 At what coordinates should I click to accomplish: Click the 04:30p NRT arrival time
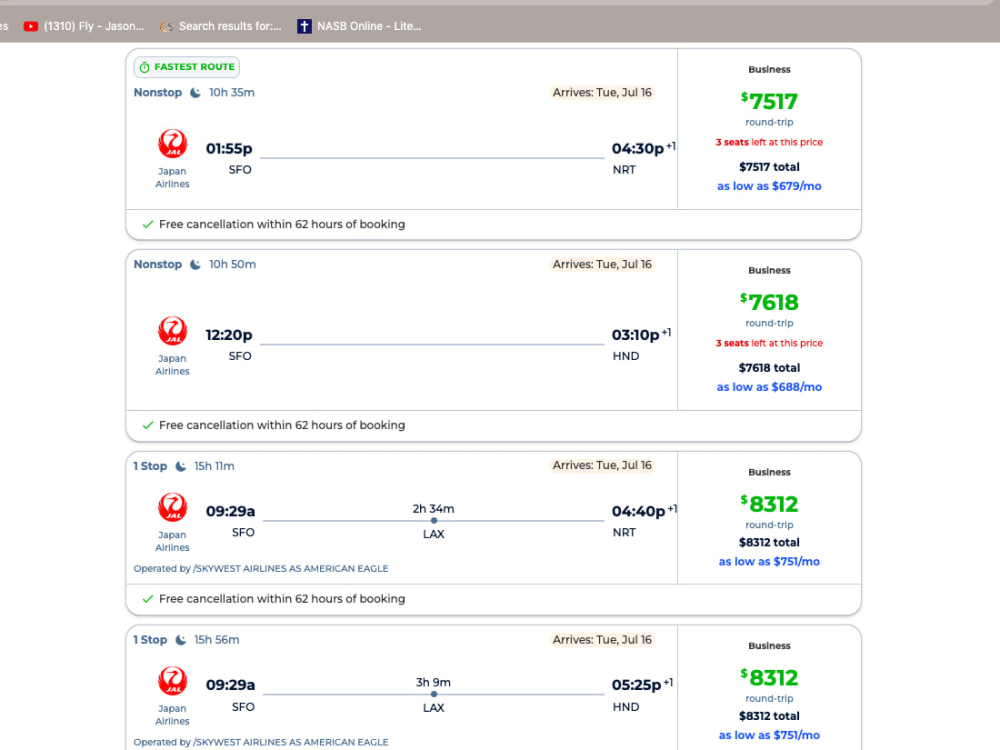coord(638,149)
